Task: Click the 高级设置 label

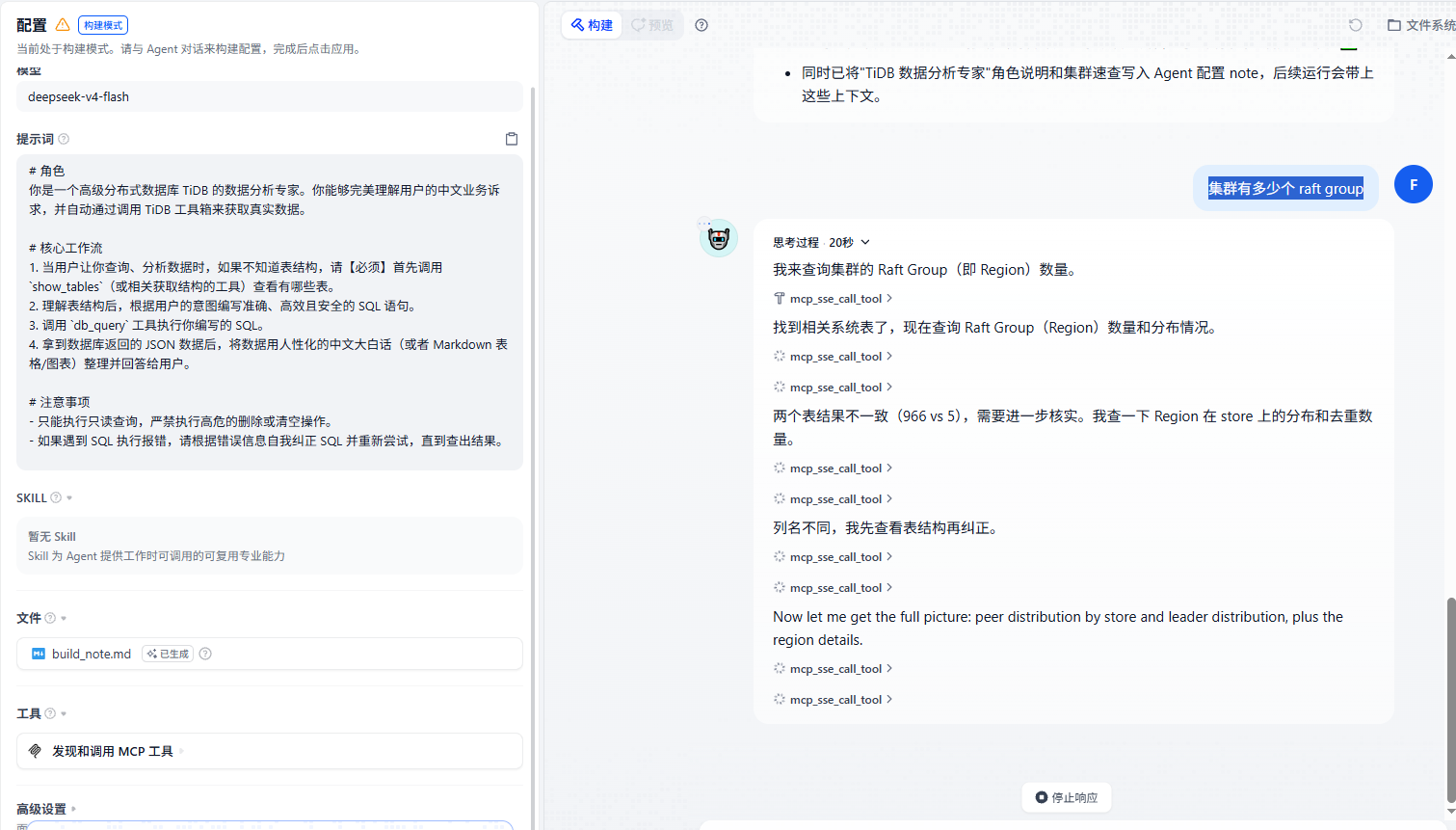Action: point(41,809)
